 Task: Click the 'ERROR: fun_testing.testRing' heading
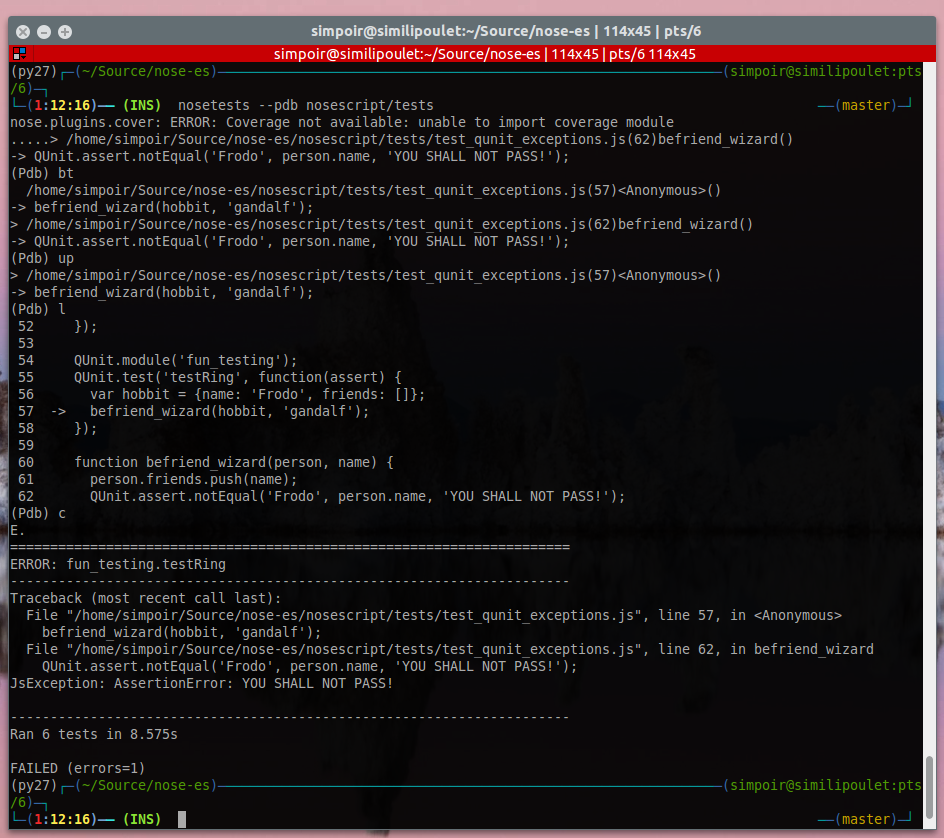coord(118,565)
